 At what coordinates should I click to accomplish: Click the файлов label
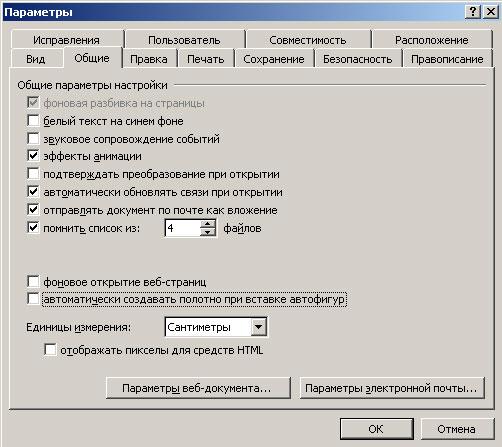point(242,228)
